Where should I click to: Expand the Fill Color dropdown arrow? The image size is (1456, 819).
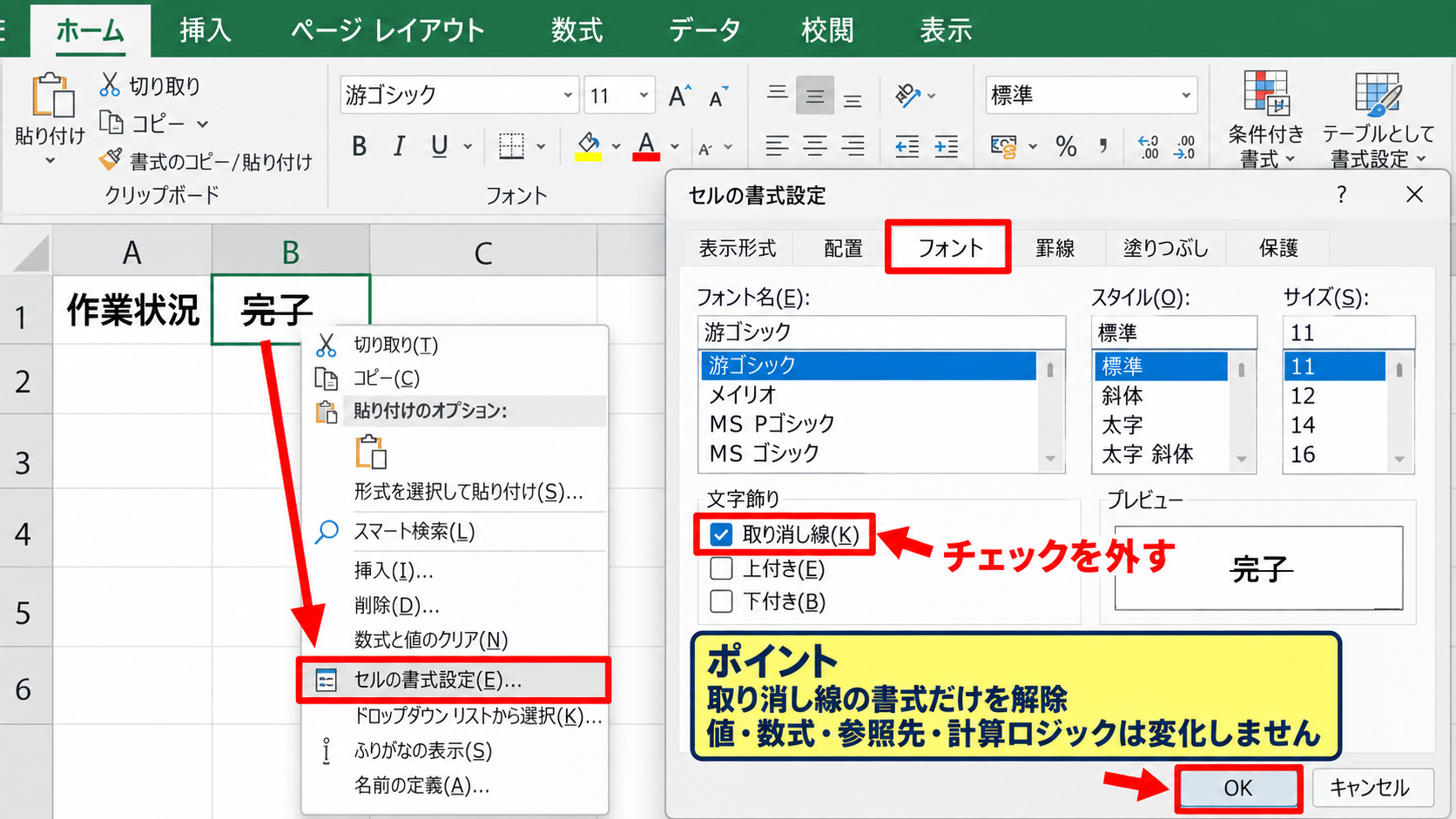point(616,146)
